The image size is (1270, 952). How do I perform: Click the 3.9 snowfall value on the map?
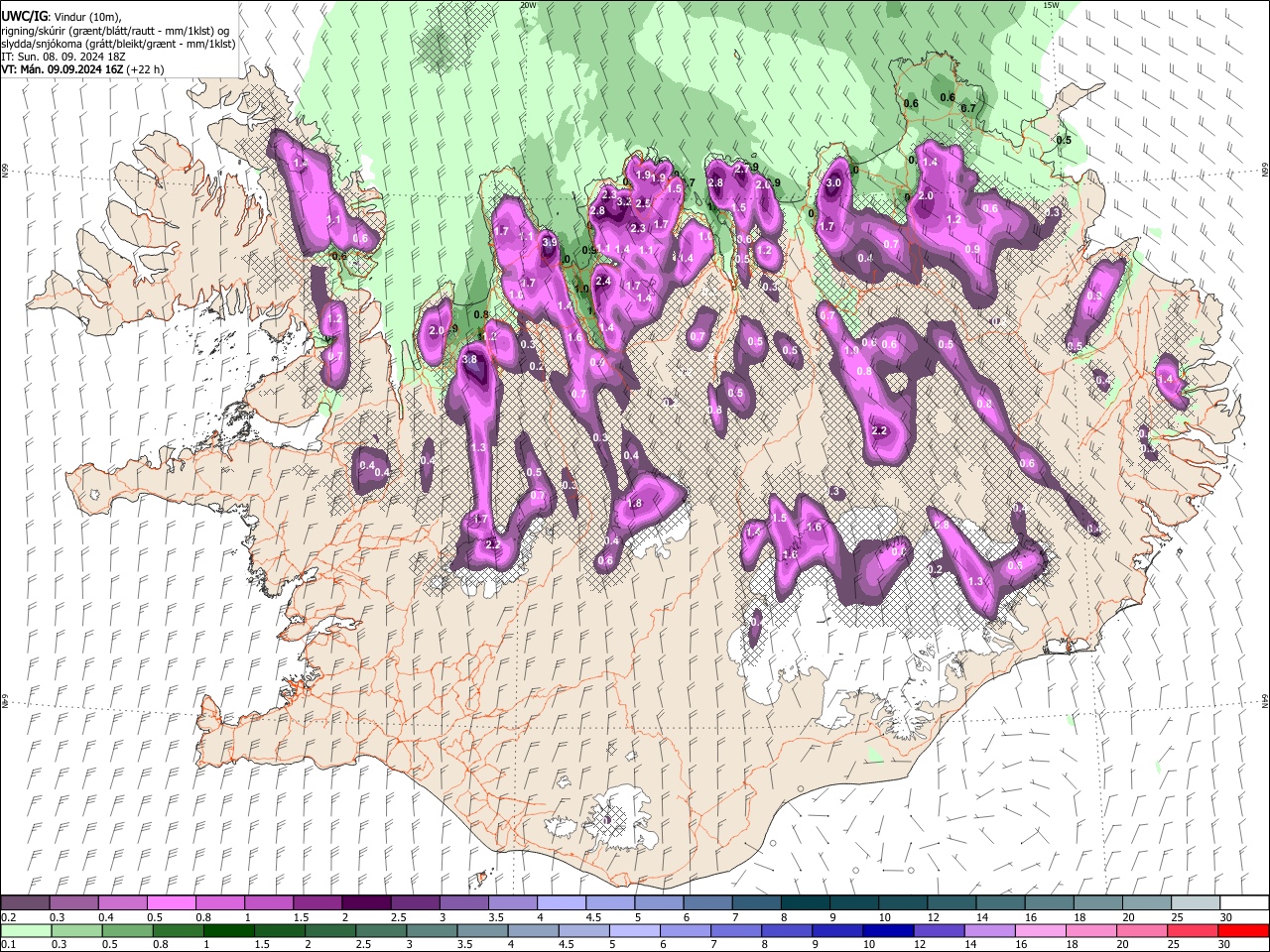550,241
